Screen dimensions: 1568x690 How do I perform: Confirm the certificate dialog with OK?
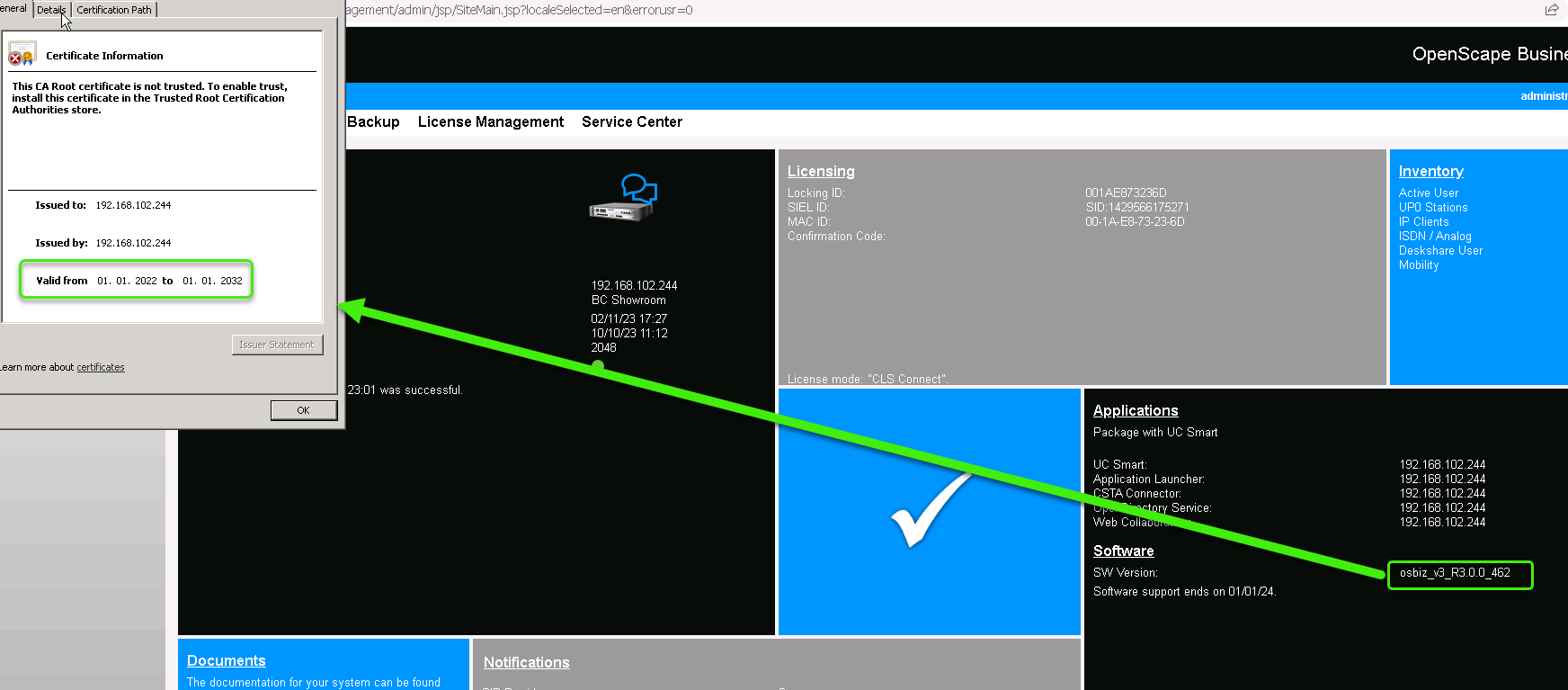coord(304,410)
